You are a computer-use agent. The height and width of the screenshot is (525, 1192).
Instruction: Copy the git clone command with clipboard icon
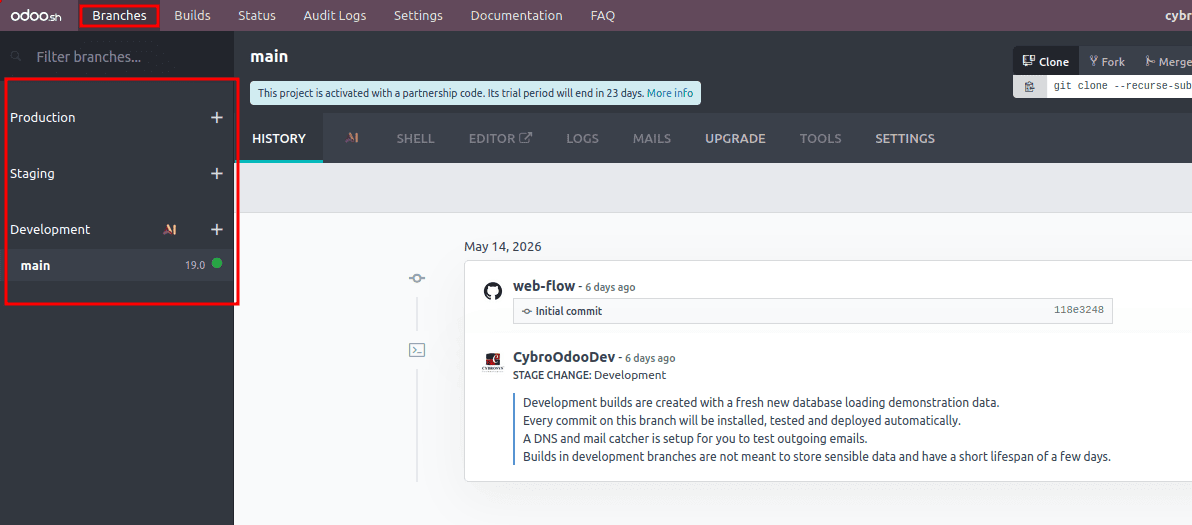[1029, 87]
